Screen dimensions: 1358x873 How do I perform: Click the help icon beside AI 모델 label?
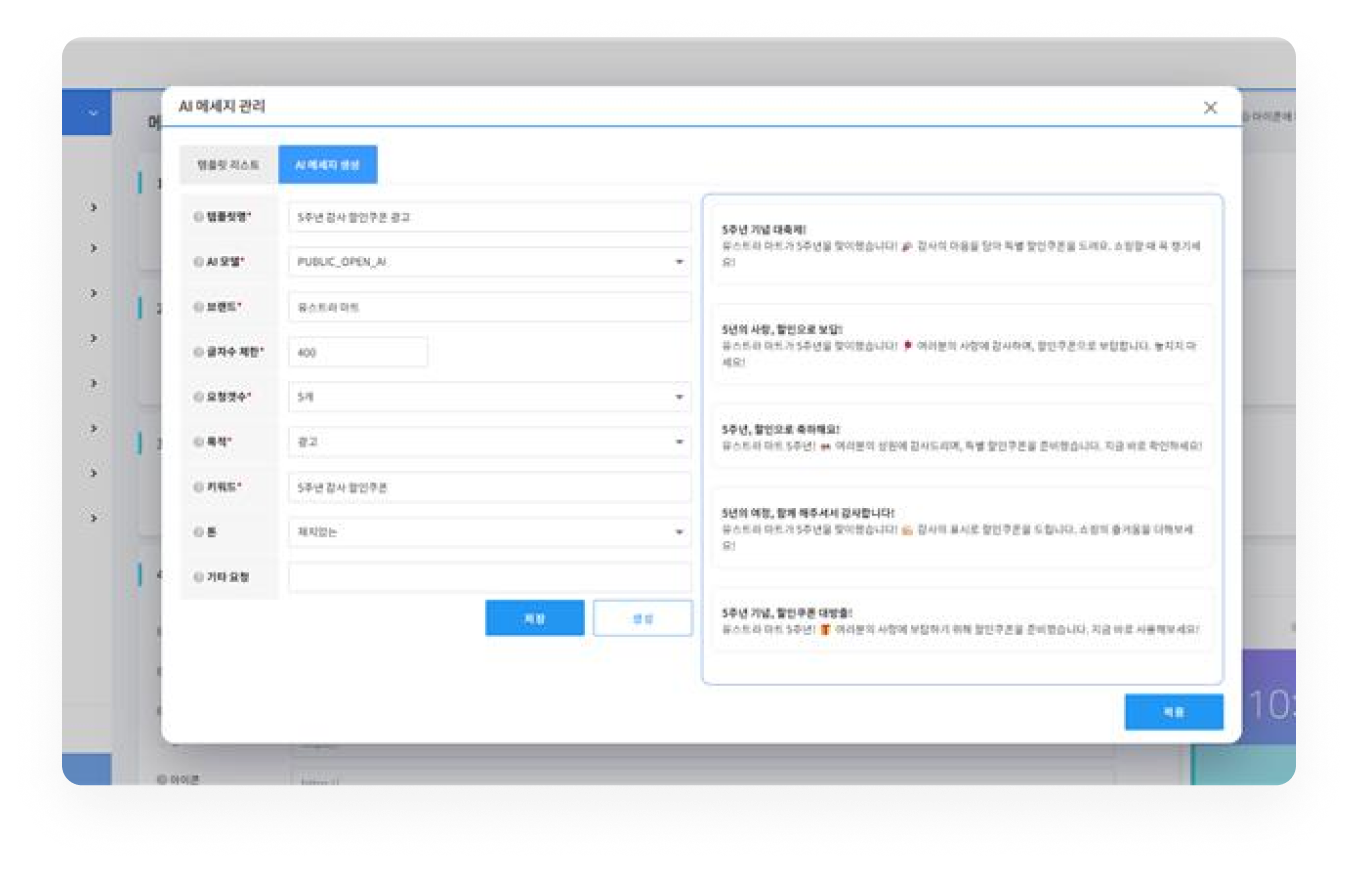click(198, 262)
